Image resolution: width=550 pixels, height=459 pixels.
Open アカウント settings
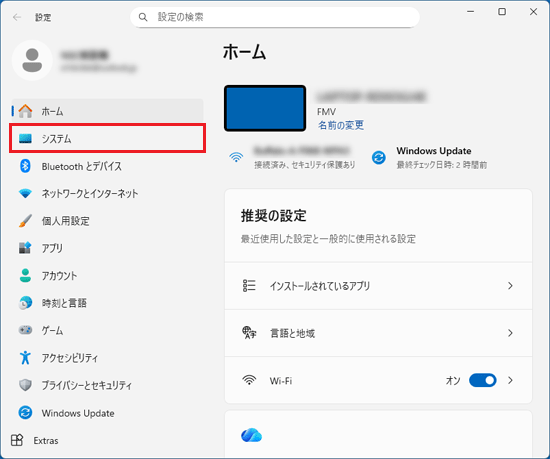[x=107, y=275]
